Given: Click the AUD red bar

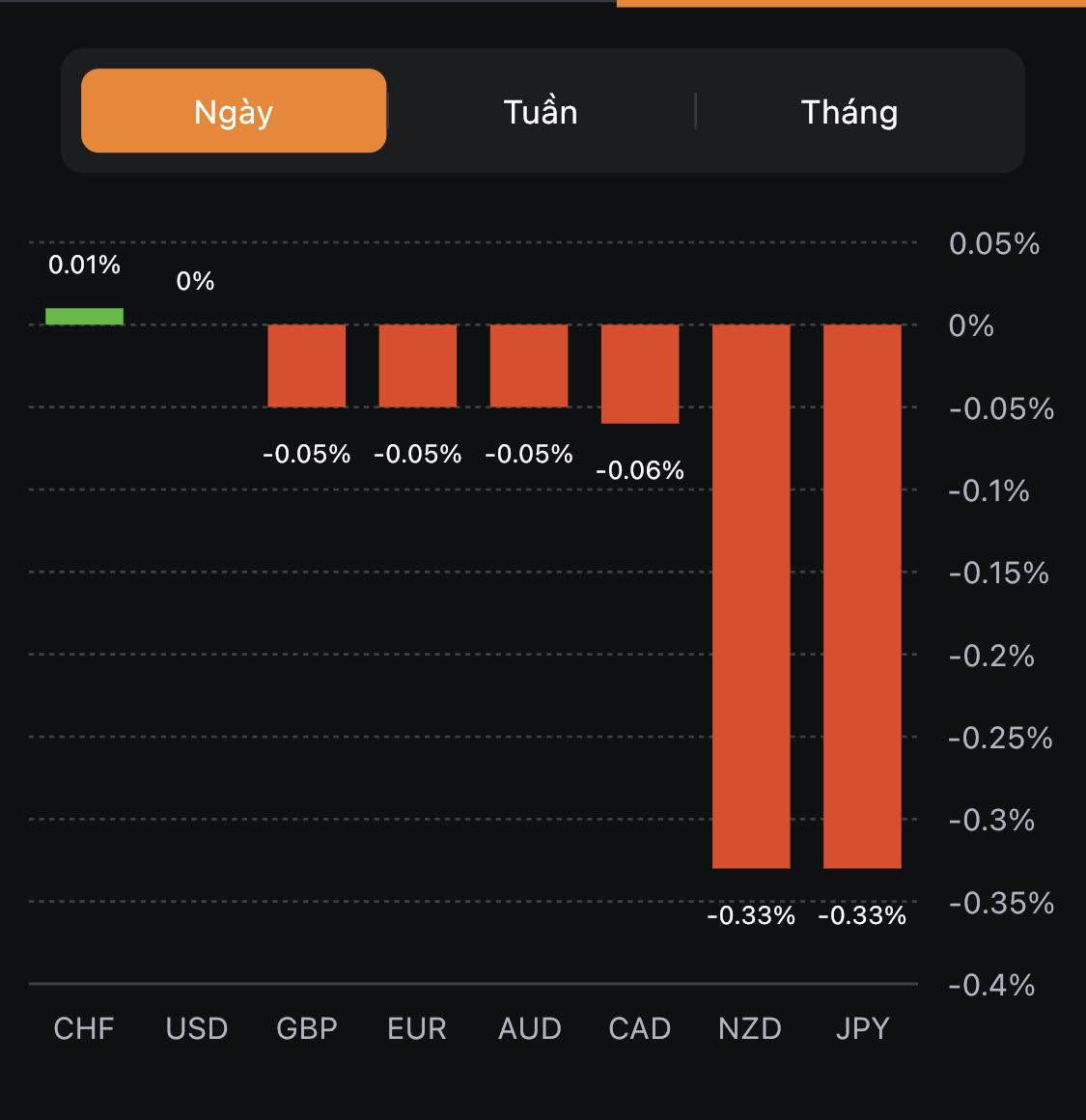Looking at the screenshot, I should pyautogui.click(x=529, y=366).
